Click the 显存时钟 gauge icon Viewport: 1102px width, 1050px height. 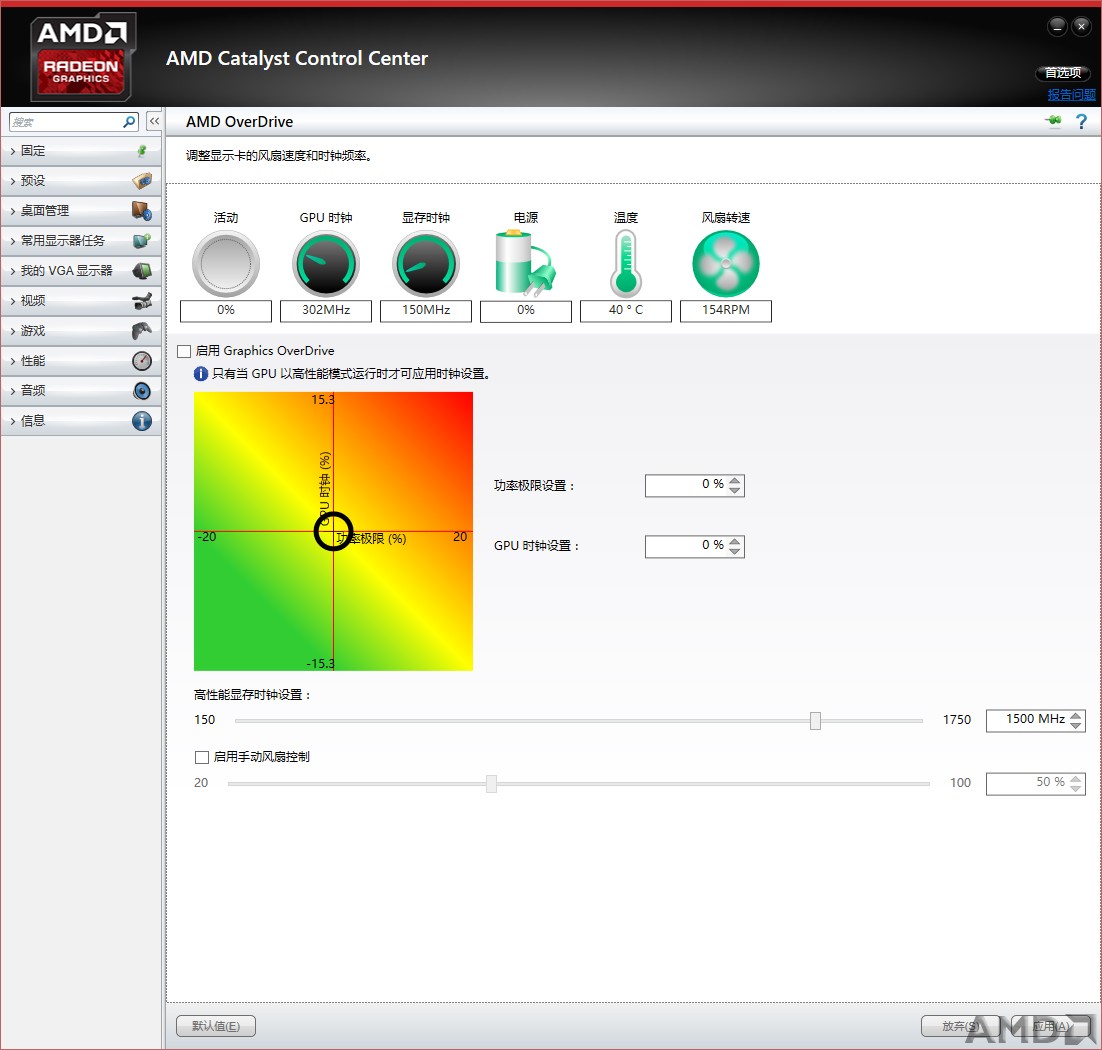click(x=426, y=264)
